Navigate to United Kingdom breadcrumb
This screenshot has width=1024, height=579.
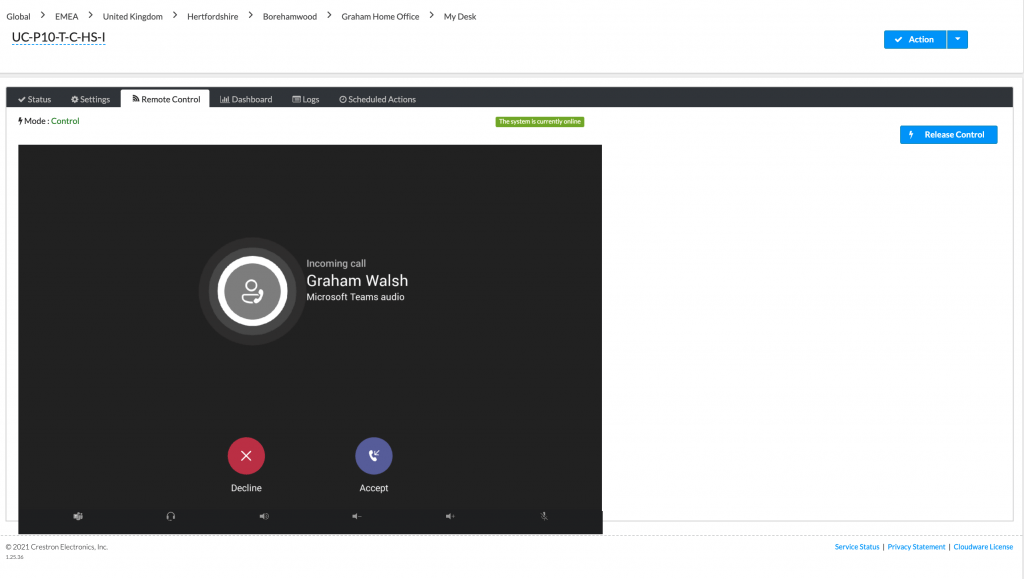point(133,16)
